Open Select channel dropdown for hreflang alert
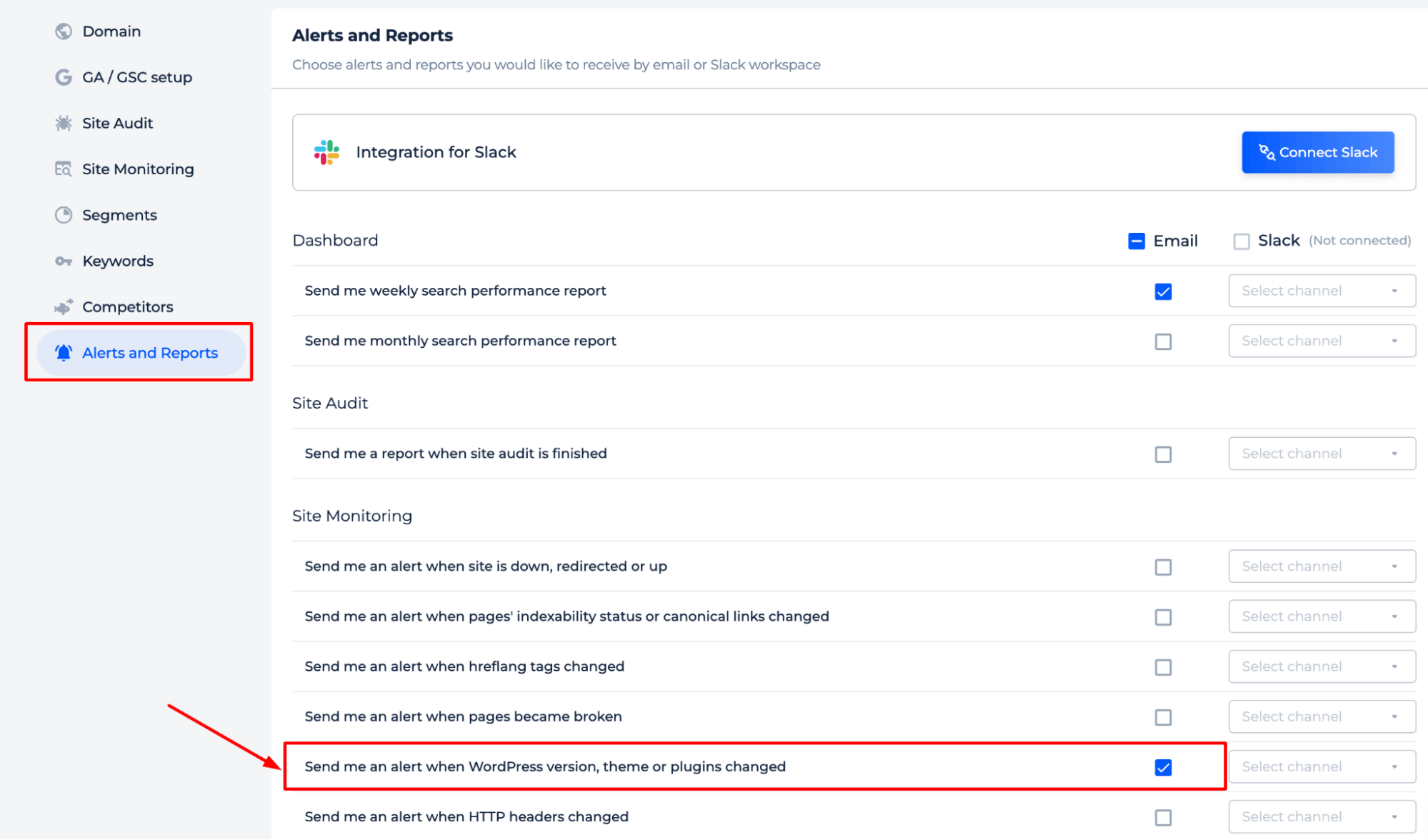The image size is (1428, 840). pyautogui.click(x=1322, y=666)
